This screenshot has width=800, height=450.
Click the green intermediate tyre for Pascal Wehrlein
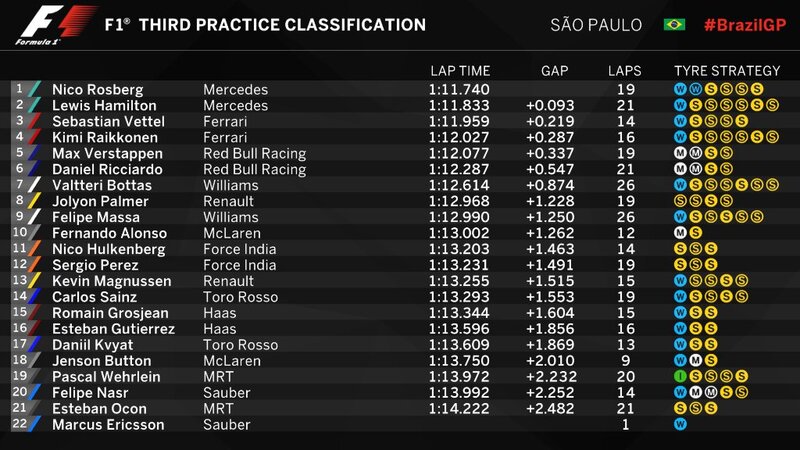(x=680, y=377)
